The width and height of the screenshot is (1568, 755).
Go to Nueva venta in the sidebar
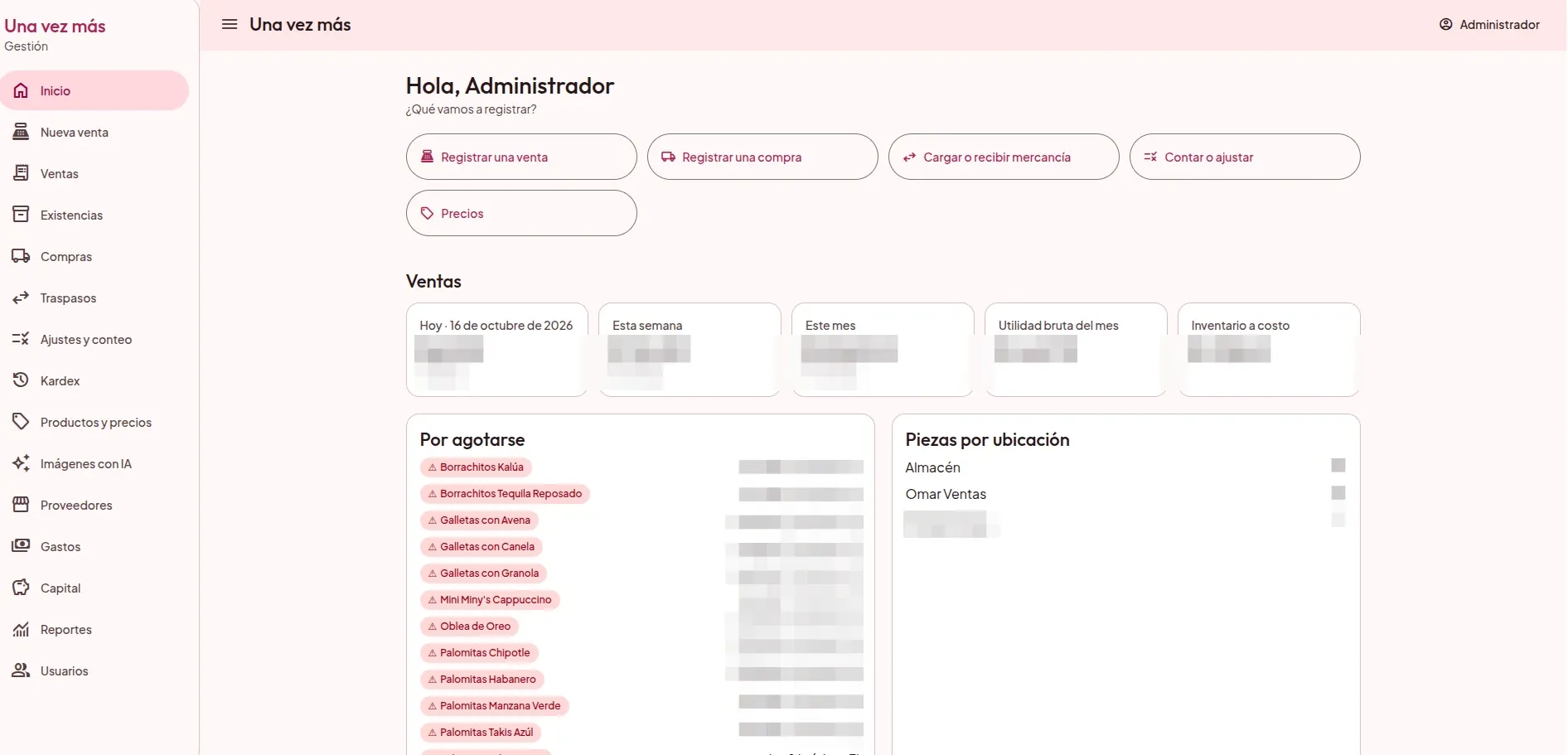[x=94, y=132]
